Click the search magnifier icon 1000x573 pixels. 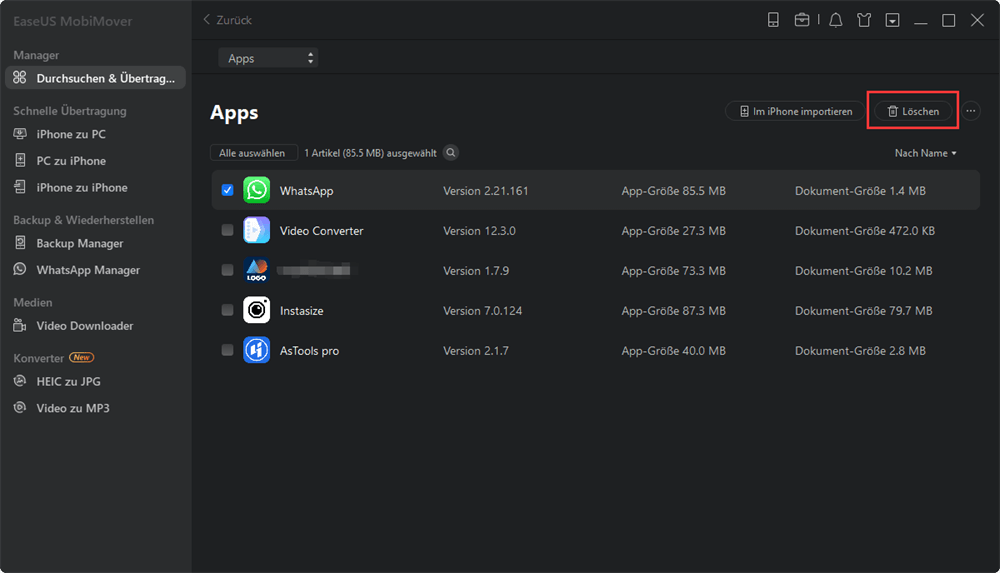click(451, 153)
